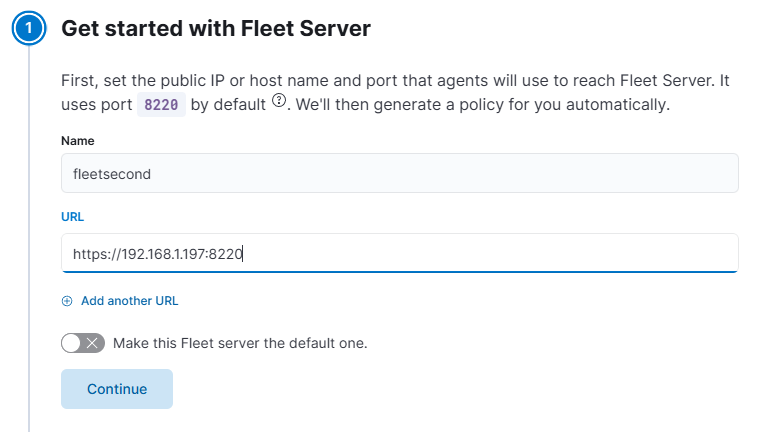
Task: Click the vertical step connector line
Action: [28, 250]
